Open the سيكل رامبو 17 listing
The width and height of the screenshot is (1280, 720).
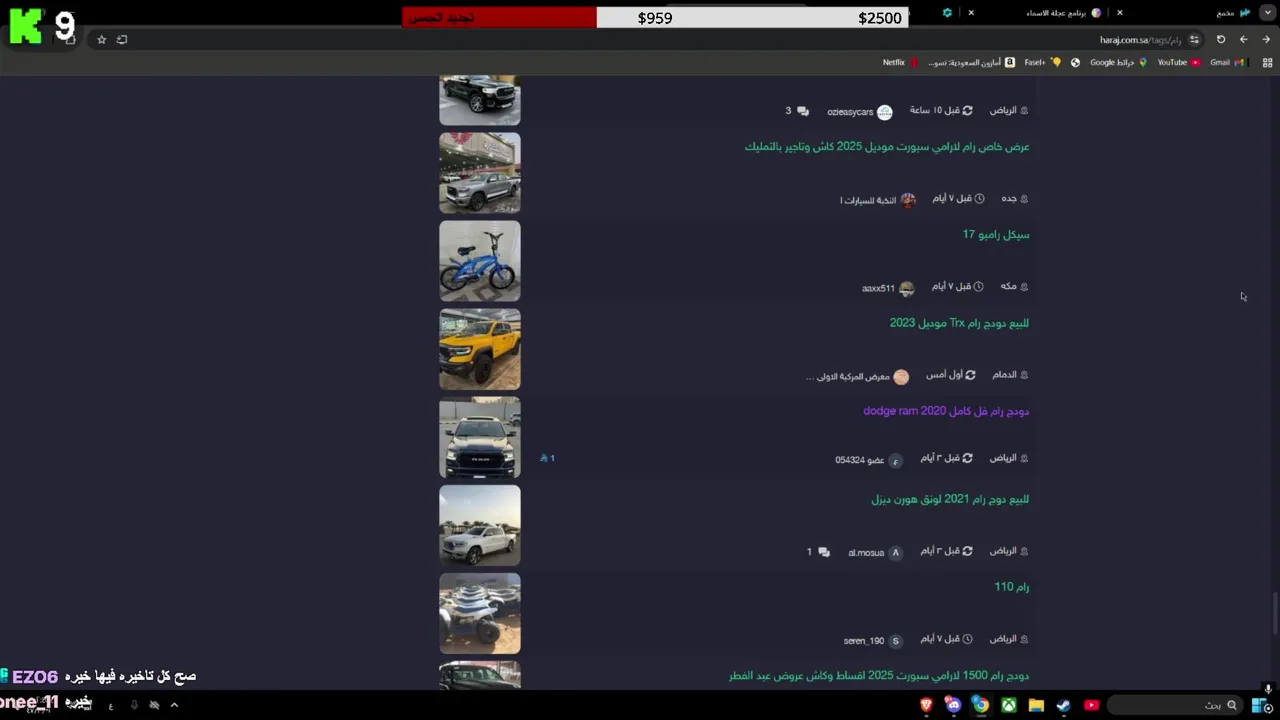coord(996,235)
